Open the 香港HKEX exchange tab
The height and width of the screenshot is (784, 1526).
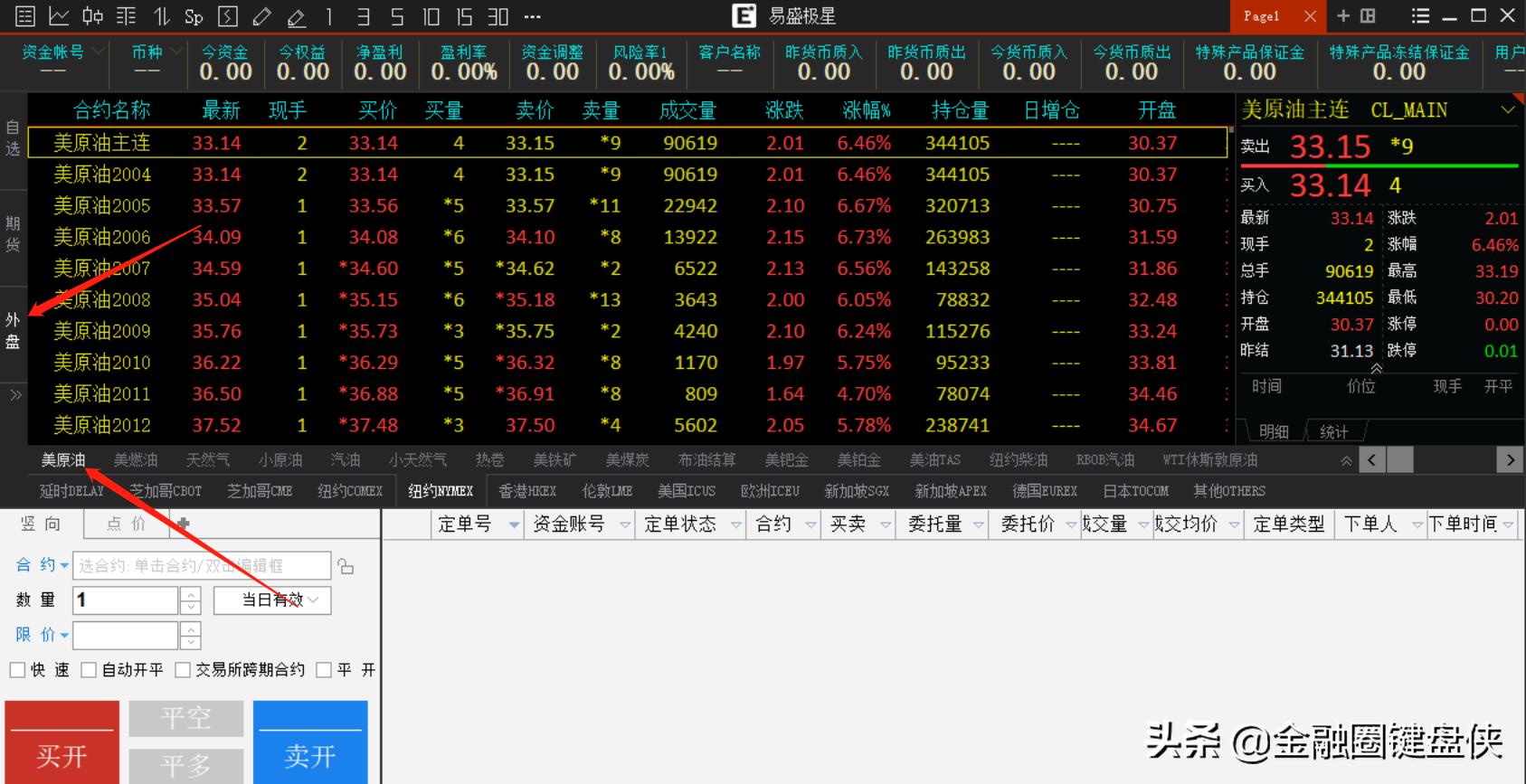tap(526, 491)
